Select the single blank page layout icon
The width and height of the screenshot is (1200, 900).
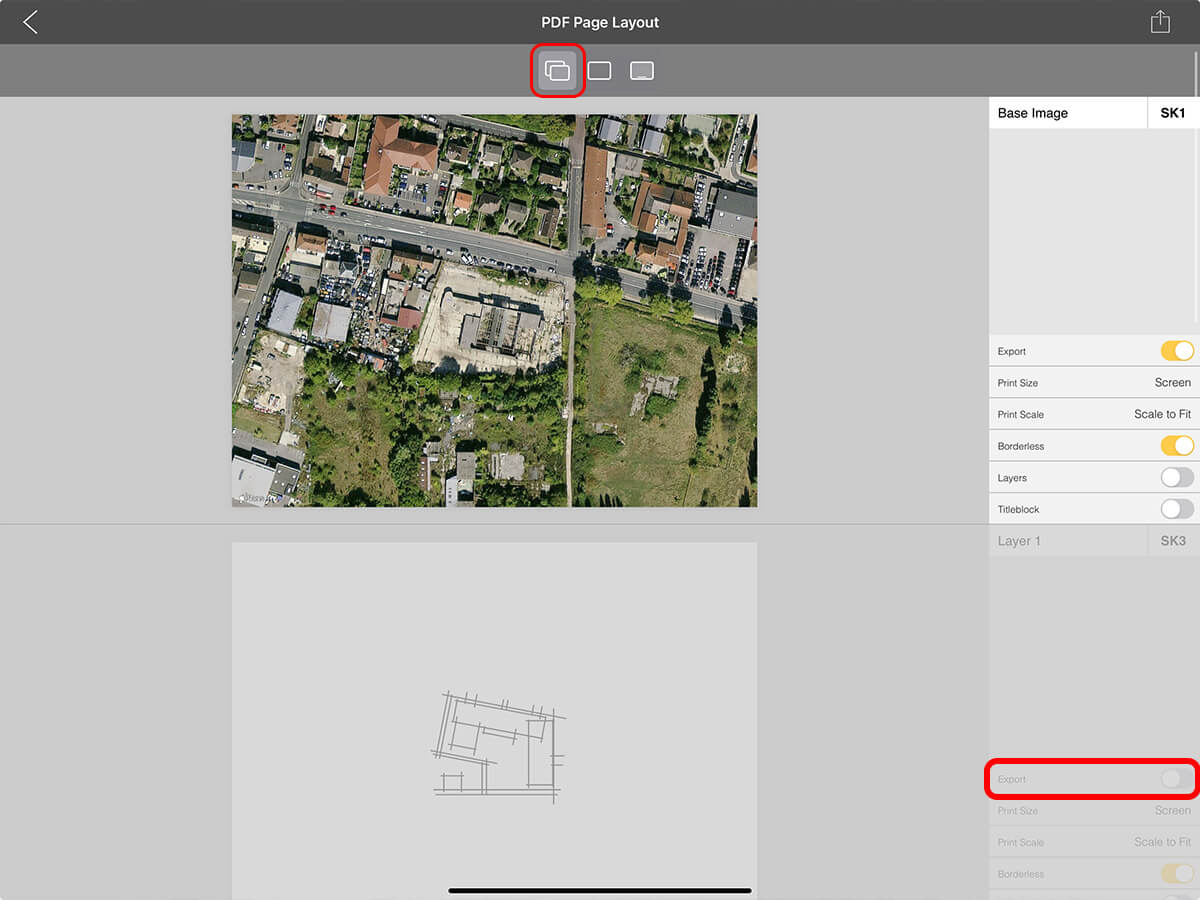click(599, 71)
